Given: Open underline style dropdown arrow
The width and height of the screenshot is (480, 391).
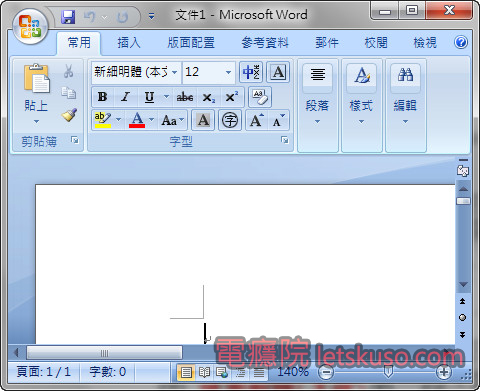Looking at the screenshot, I should coord(166,97).
